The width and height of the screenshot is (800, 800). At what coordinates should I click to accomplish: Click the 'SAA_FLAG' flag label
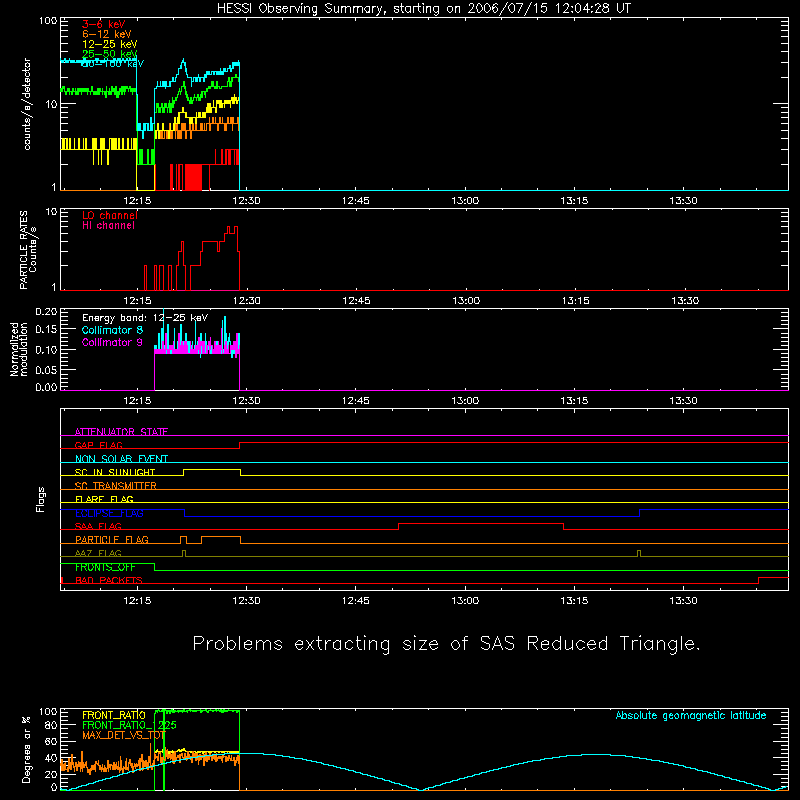[x=98, y=526]
